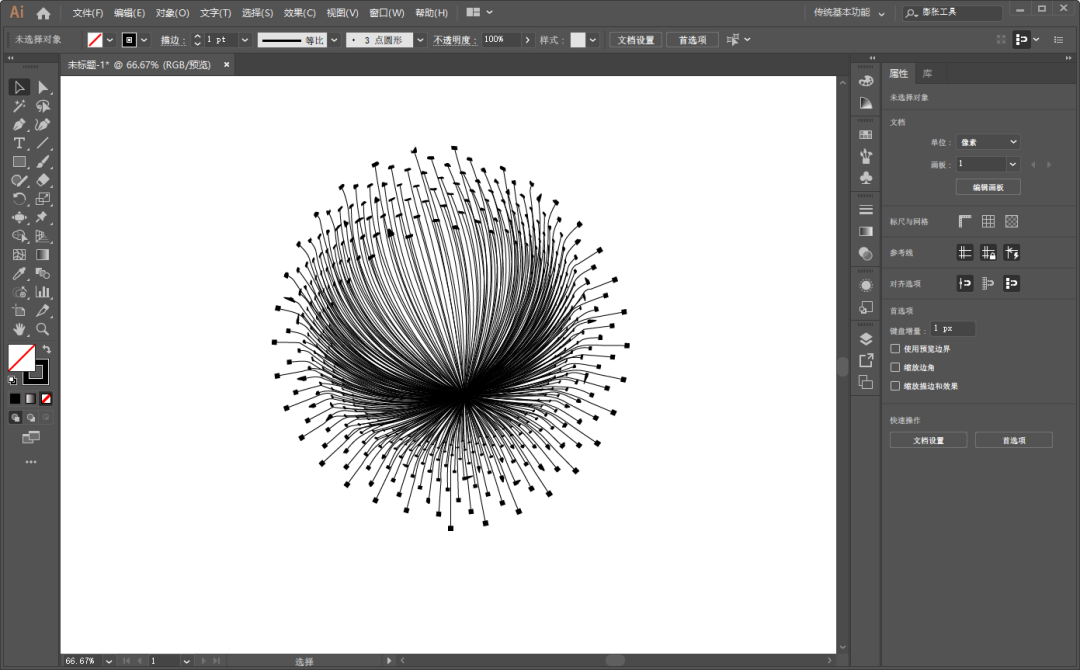This screenshot has width=1080, height=670.
Task: Select the Line Segment tool
Action: (x=43, y=143)
